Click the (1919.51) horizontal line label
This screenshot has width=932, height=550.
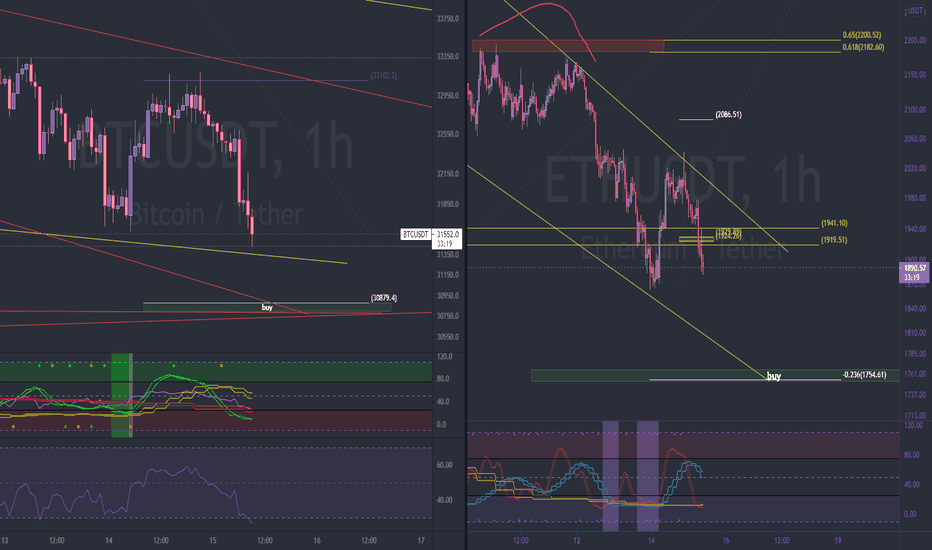(835, 240)
